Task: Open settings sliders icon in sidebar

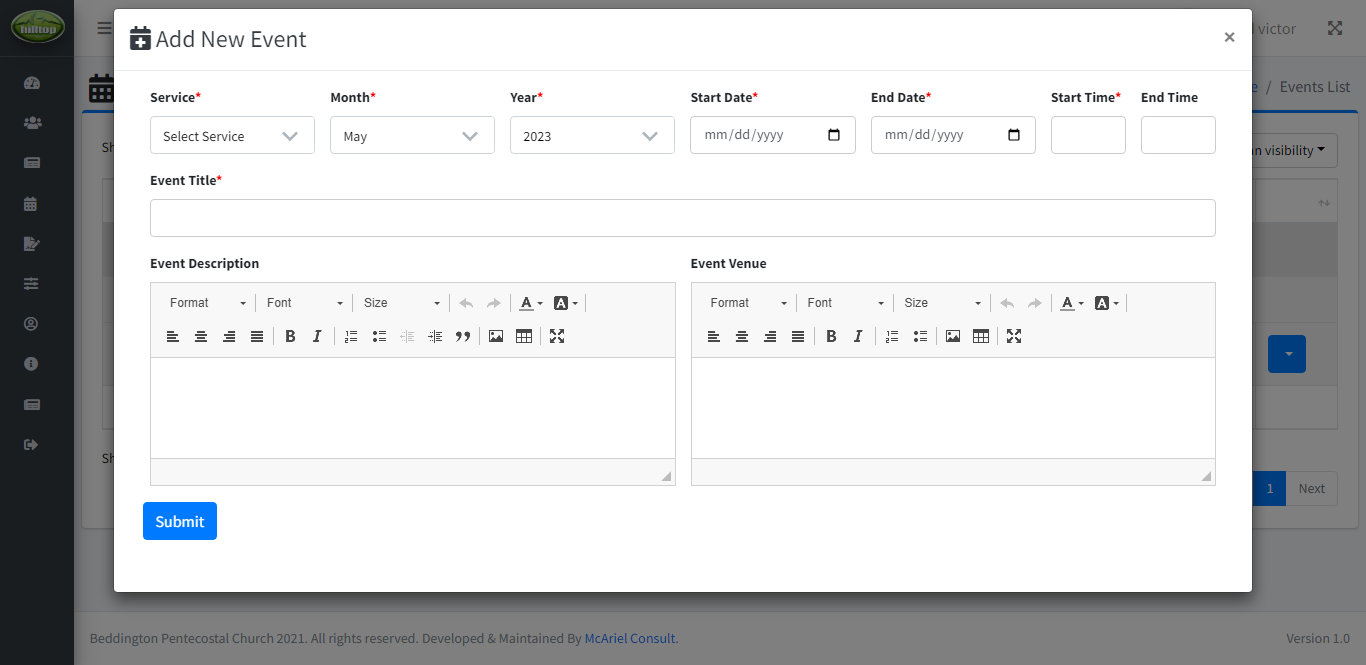Action: point(31,284)
